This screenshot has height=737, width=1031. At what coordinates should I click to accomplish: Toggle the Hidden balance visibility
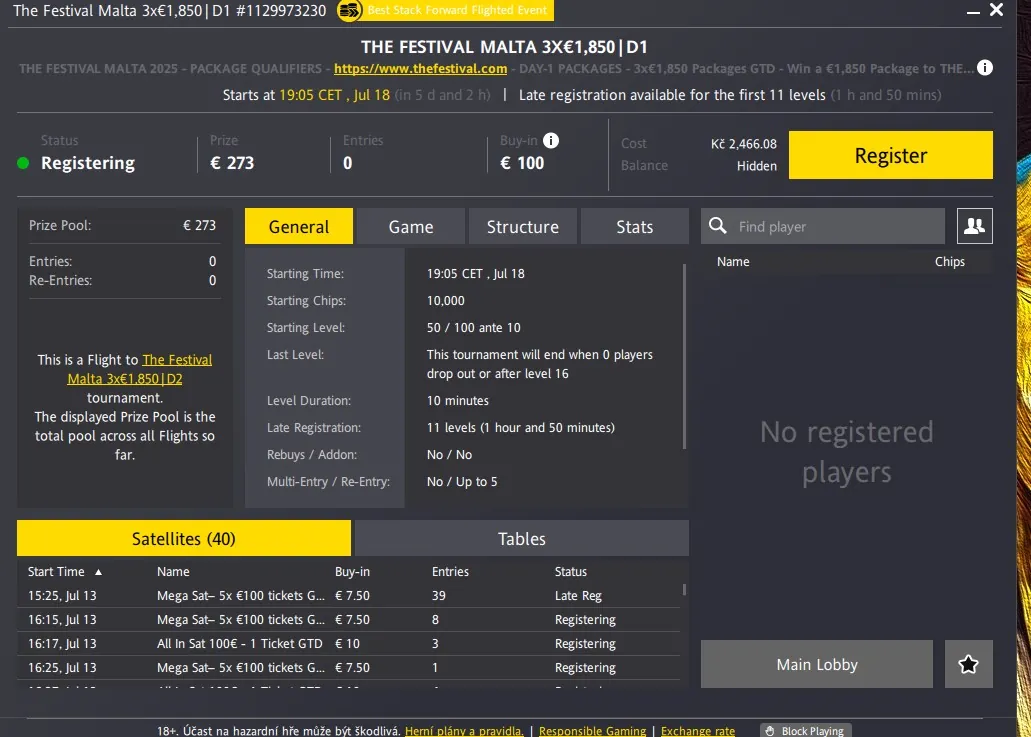coord(755,166)
